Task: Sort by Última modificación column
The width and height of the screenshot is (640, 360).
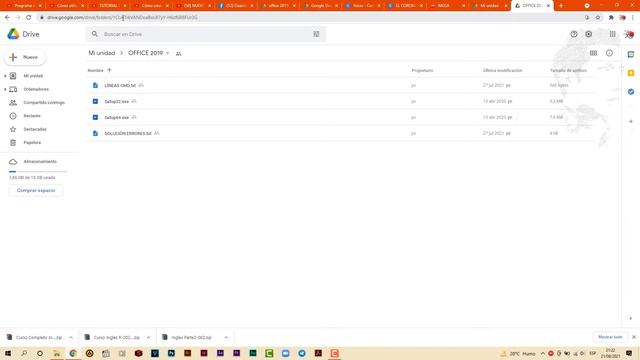Action: pos(502,71)
